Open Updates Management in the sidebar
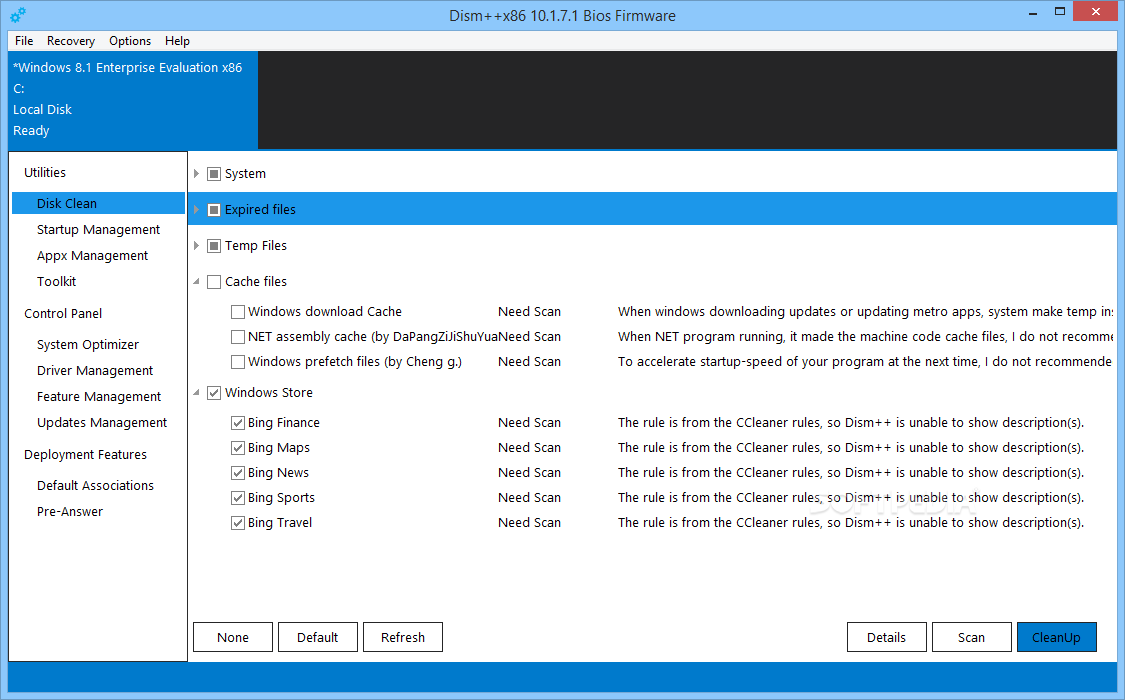The image size is (1125, 700). pyautogui.click(x=102, y=422)
